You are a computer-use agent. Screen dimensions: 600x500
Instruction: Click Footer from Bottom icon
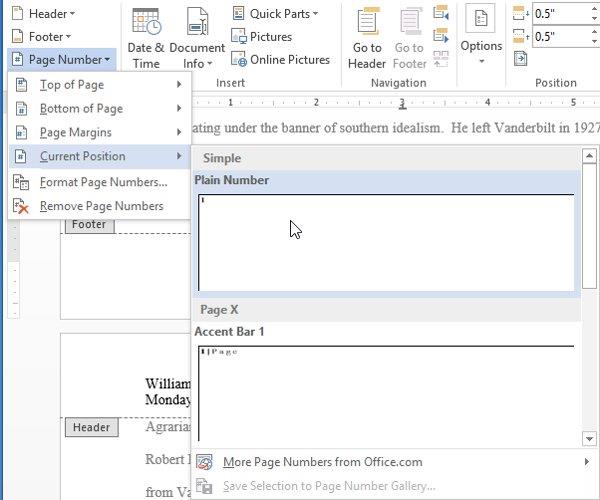521,36
